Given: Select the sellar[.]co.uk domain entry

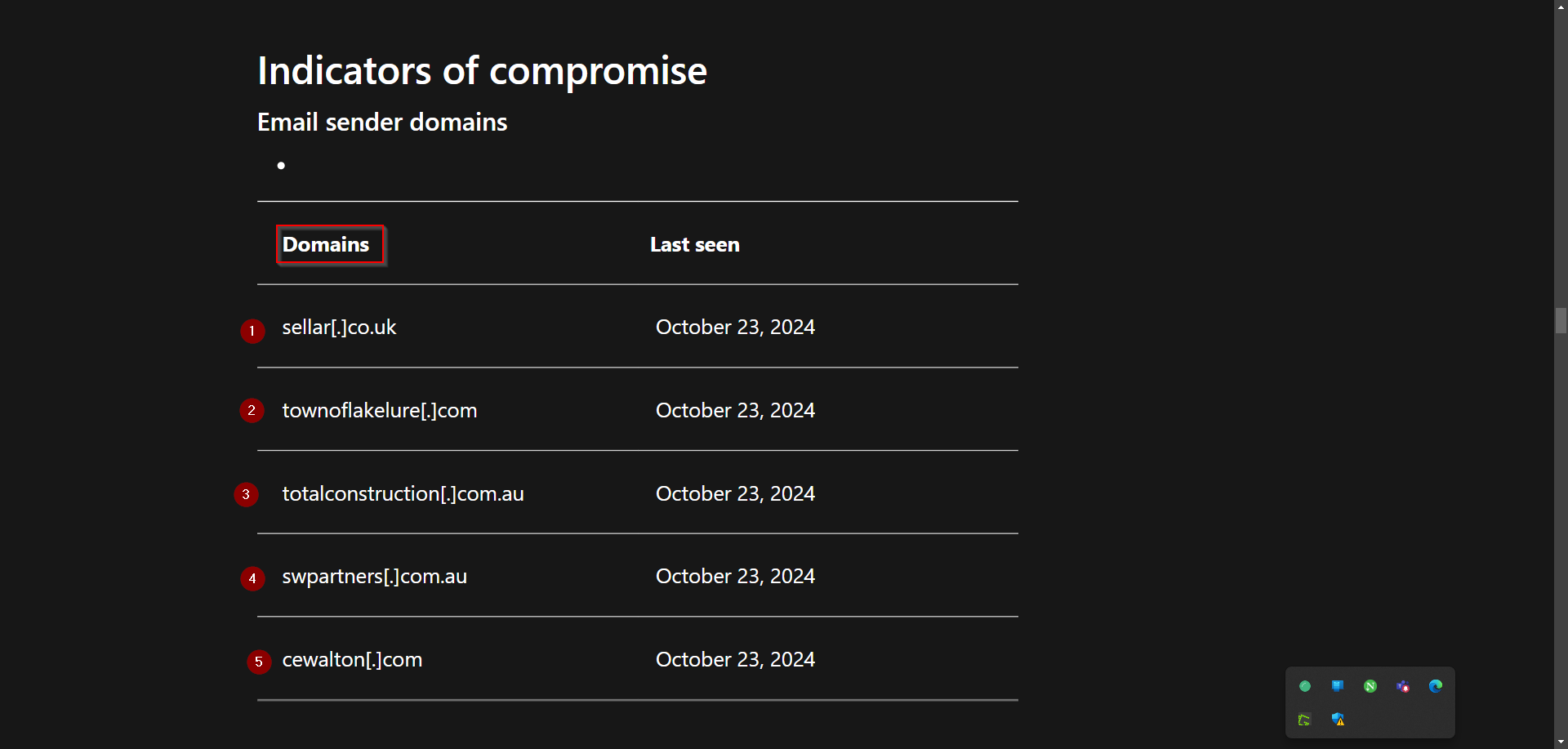Looking at the screenshot, I should point(339,327).
